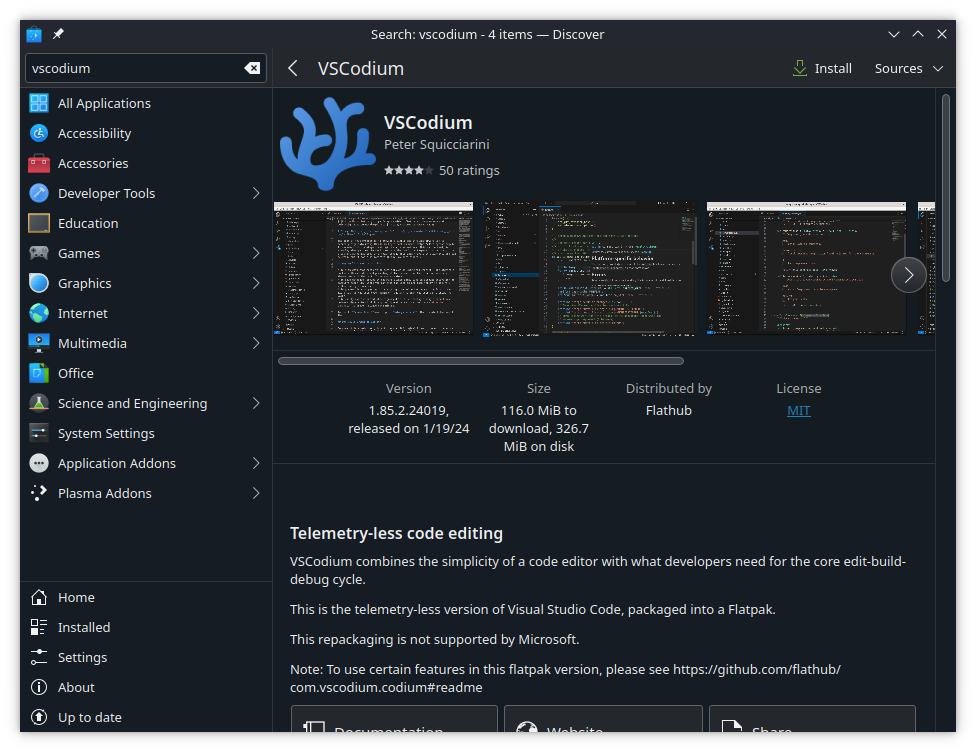Viewport: 976px width, 752px height.
Task: Click the red Accessories toolbox icon
Action: coord(39,163)
